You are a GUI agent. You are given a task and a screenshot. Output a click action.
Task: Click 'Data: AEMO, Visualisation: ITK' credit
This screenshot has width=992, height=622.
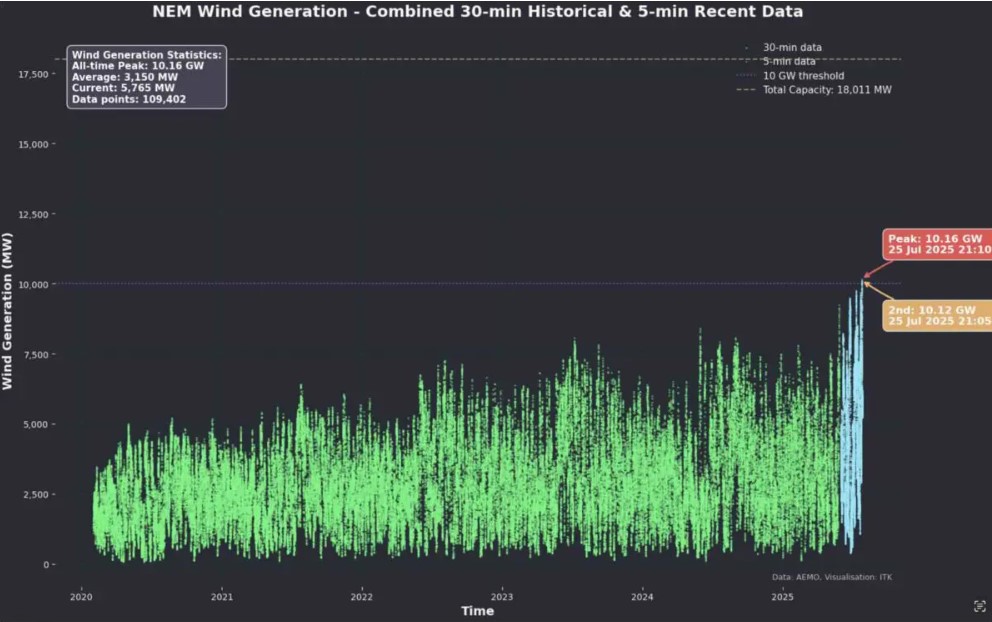coord(832,577)
